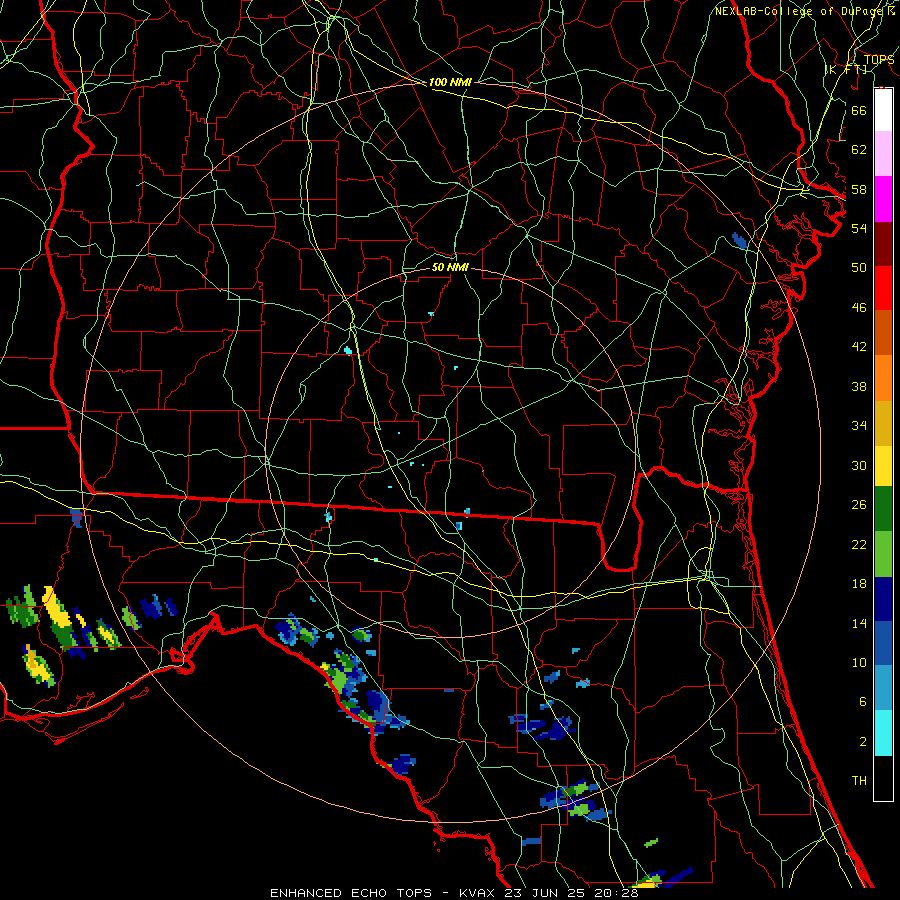Click the "30" legend value
This screenshot has width=900, height=900.
(x=859, y=465)
